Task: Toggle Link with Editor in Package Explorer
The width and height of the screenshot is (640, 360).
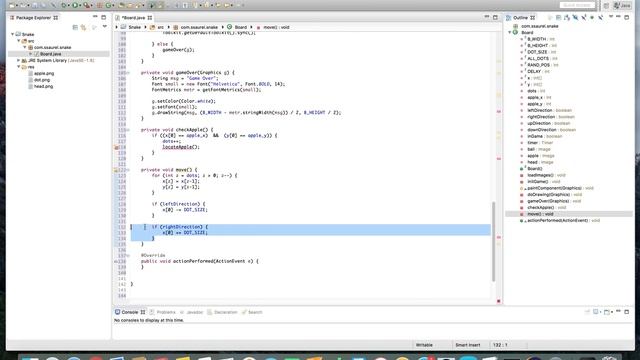Action: pyautogui.click(x=84, y=27)
